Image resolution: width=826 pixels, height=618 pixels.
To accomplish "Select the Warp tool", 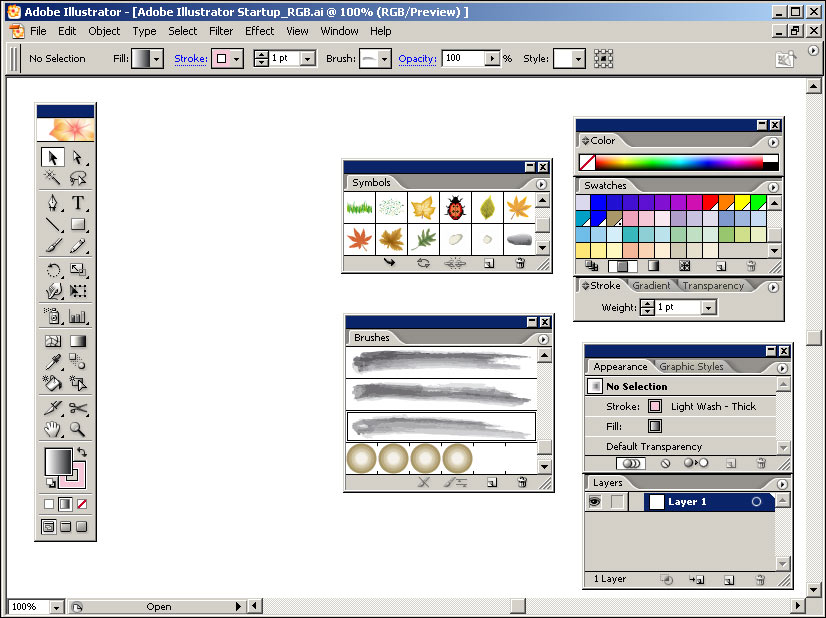I will (x=53, y=291).
